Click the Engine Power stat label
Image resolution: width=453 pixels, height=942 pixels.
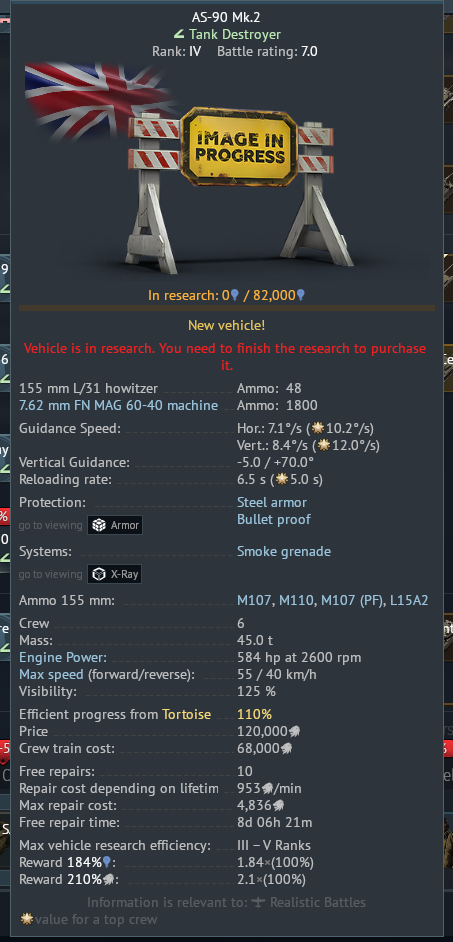63,657
